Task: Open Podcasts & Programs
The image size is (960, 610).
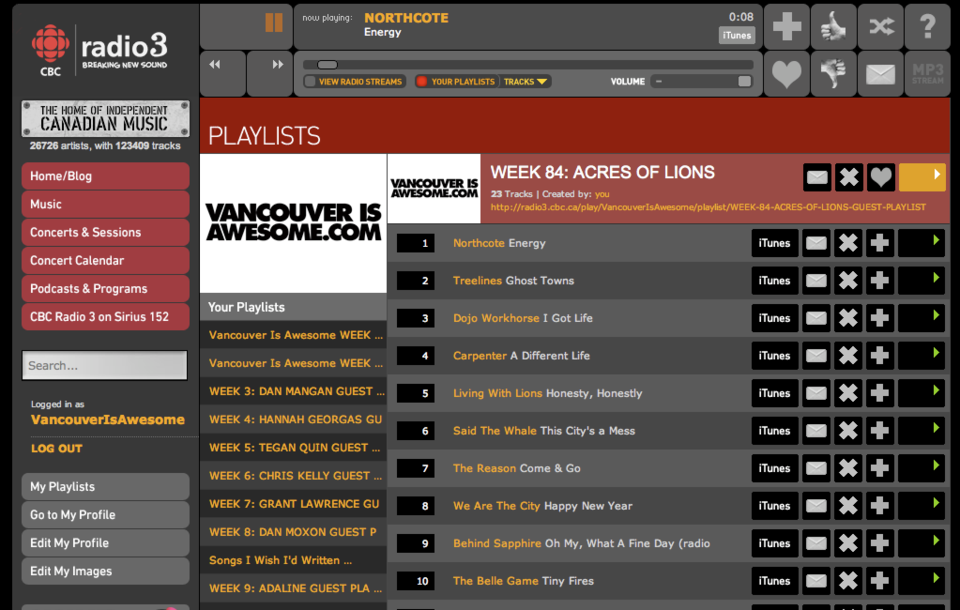Action: pyautogui.click(x=105, y=289)
